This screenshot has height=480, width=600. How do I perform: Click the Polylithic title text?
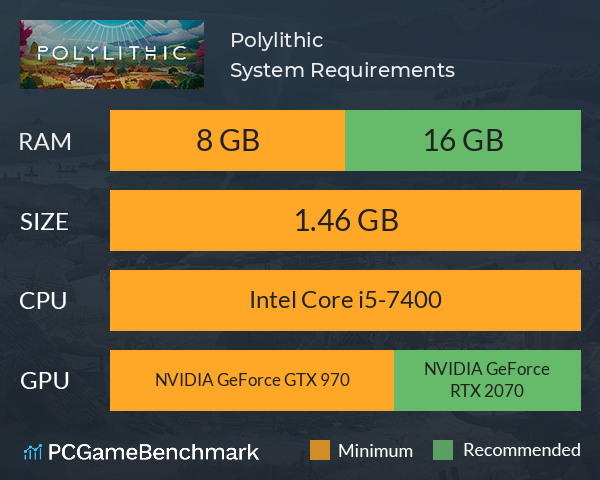pos(277,40)
